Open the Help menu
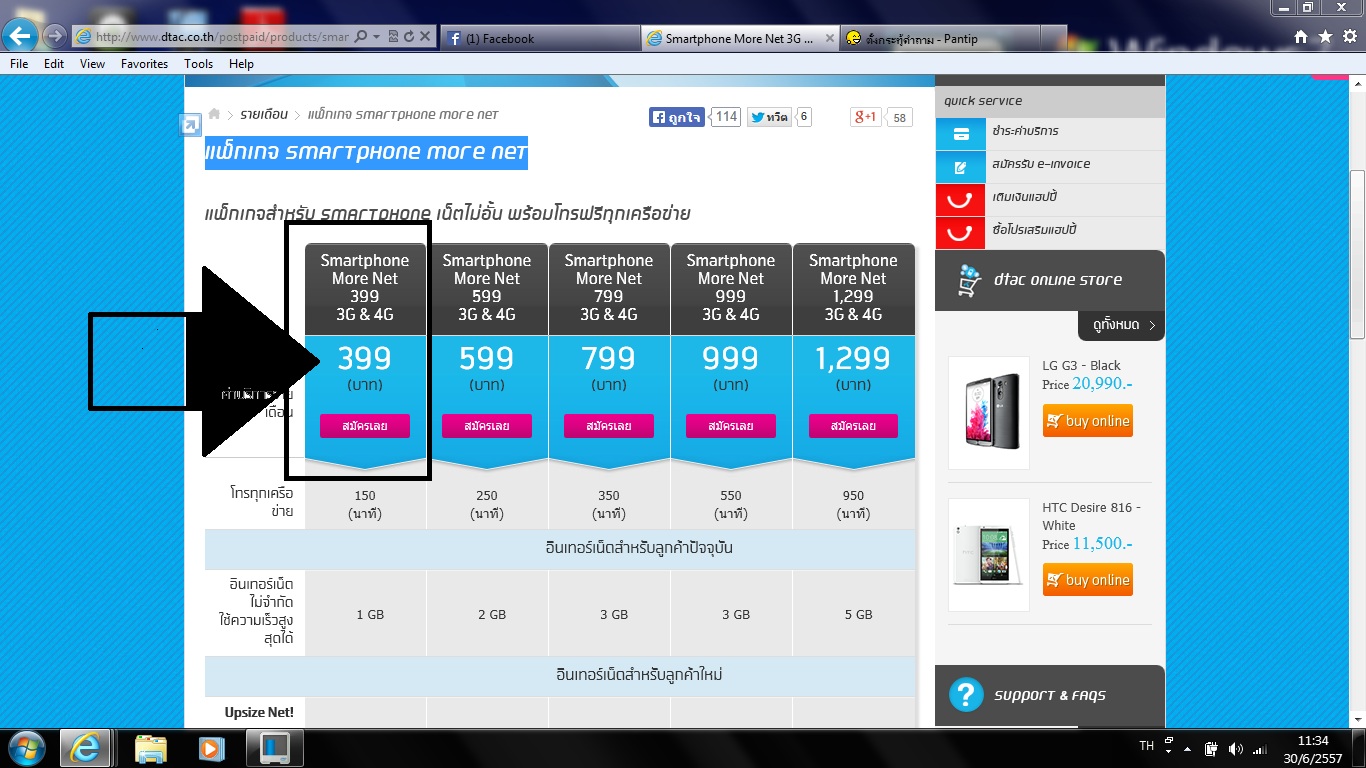The height and width of the screenshot is (768, 1366). 241,64
